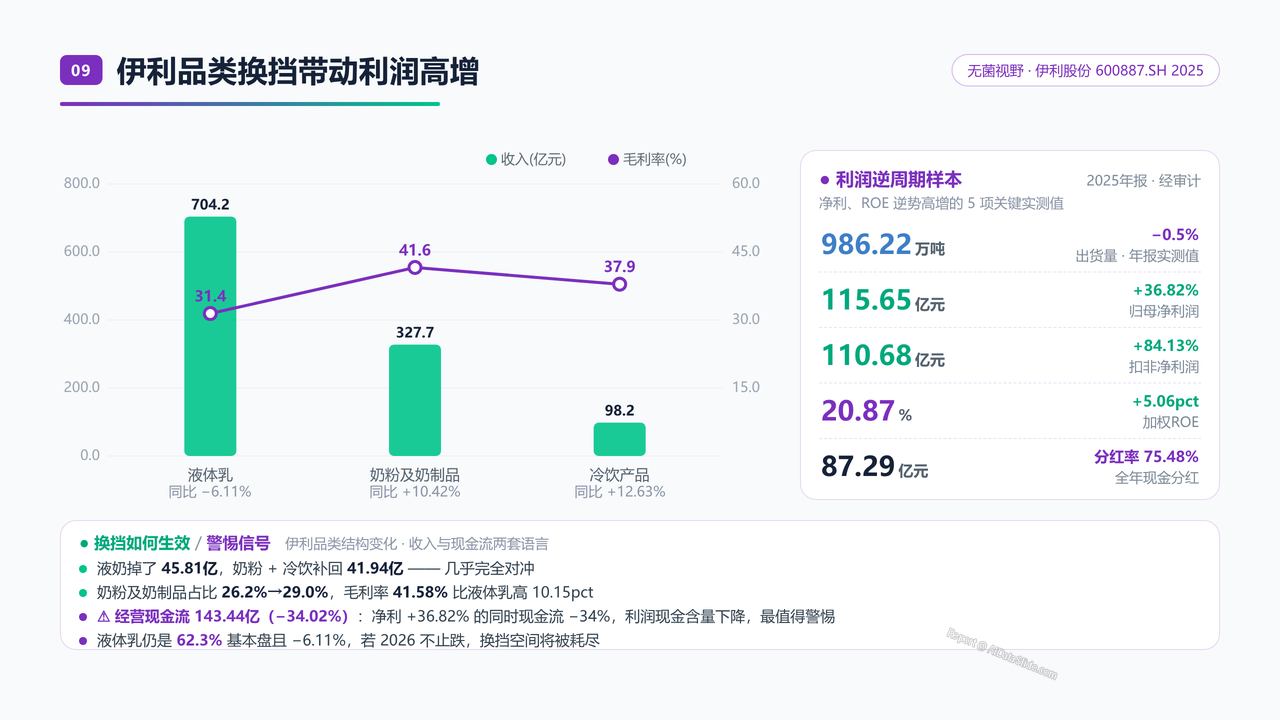1280x720 pixels.
Task: Select the 87.29 亿元 value
Action: (875, 466)
